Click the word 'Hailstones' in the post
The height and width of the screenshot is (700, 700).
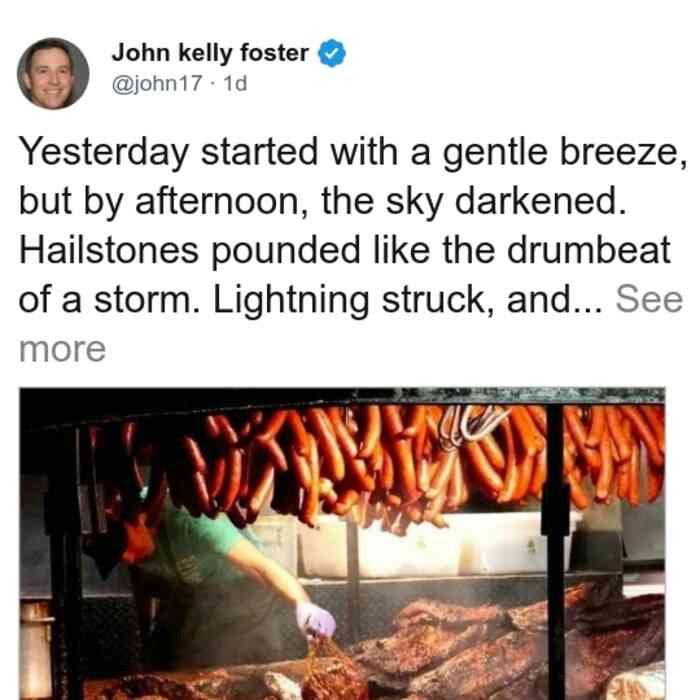pyautogui.click(x=108, y=250)
